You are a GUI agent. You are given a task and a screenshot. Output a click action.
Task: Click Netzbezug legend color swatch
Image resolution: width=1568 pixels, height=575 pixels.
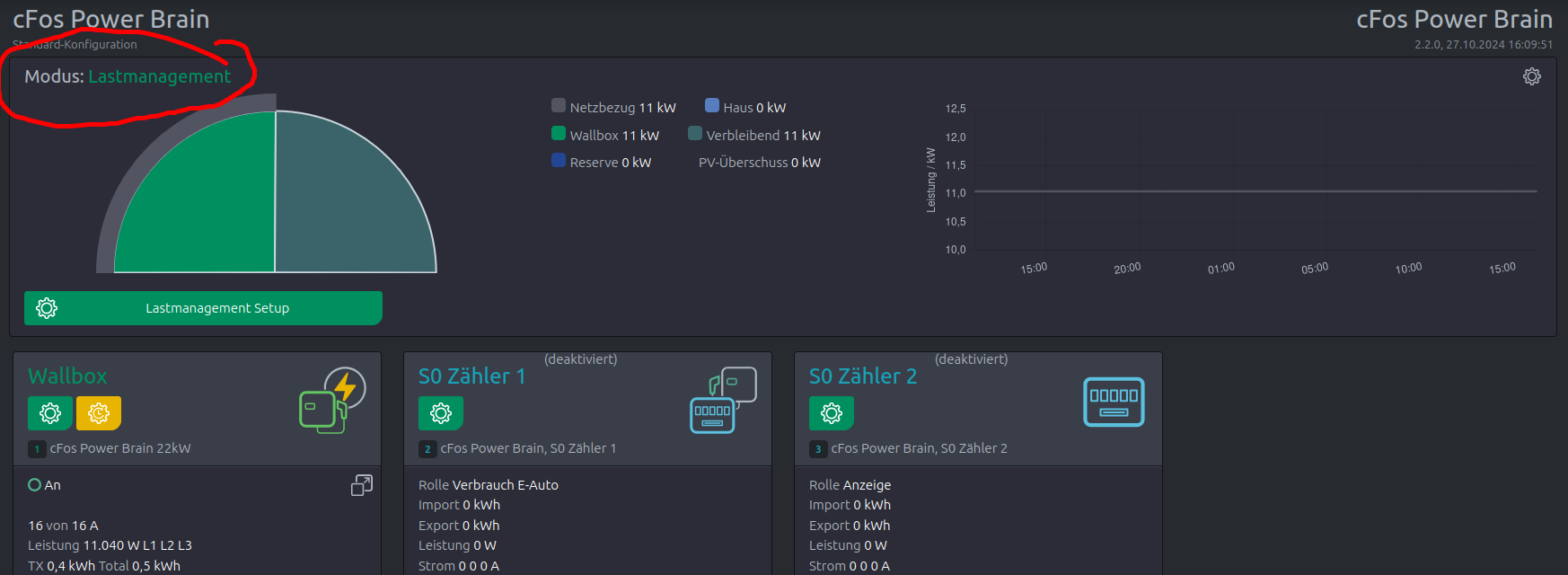[559, 106]
